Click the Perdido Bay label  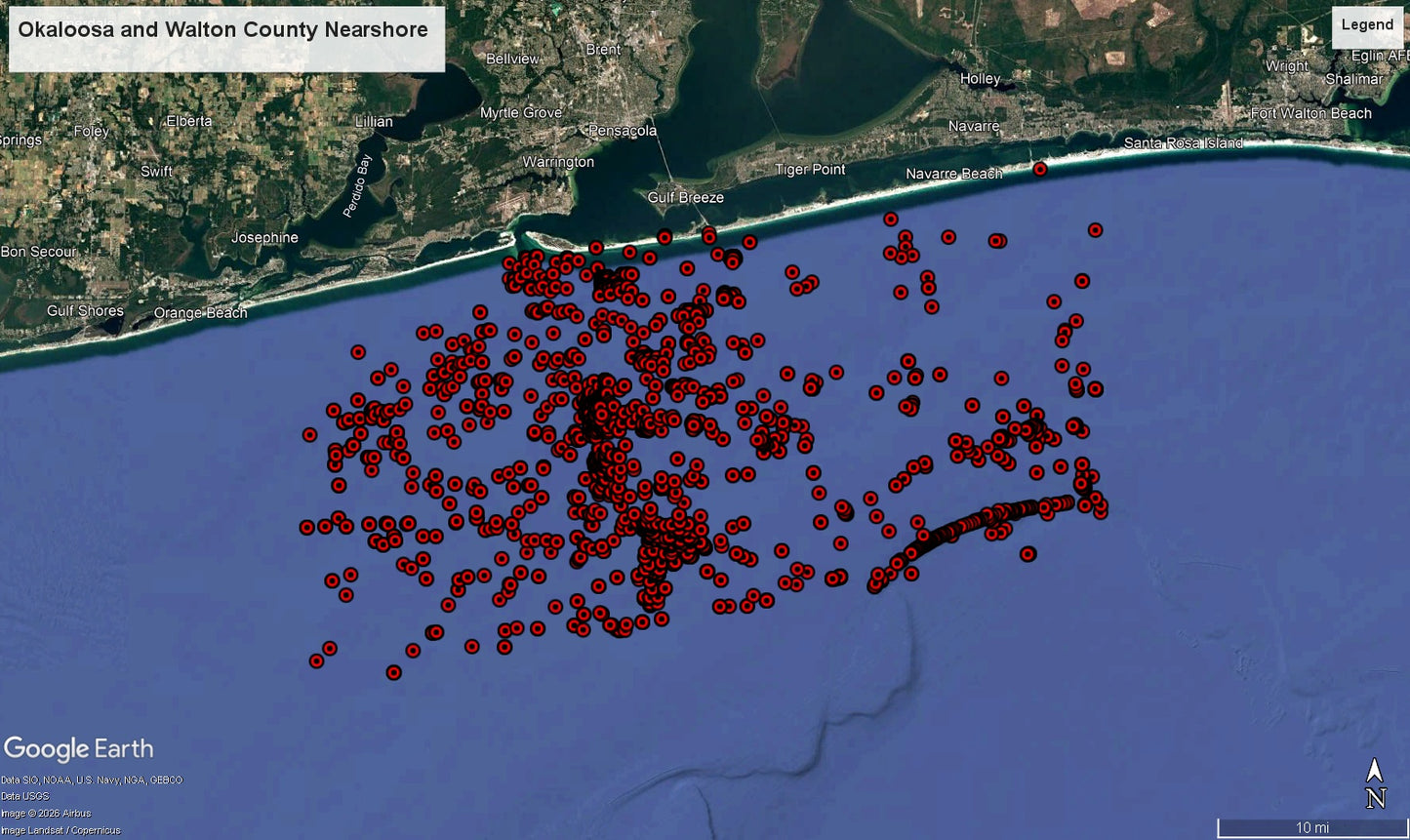click(x=358, y=185)
